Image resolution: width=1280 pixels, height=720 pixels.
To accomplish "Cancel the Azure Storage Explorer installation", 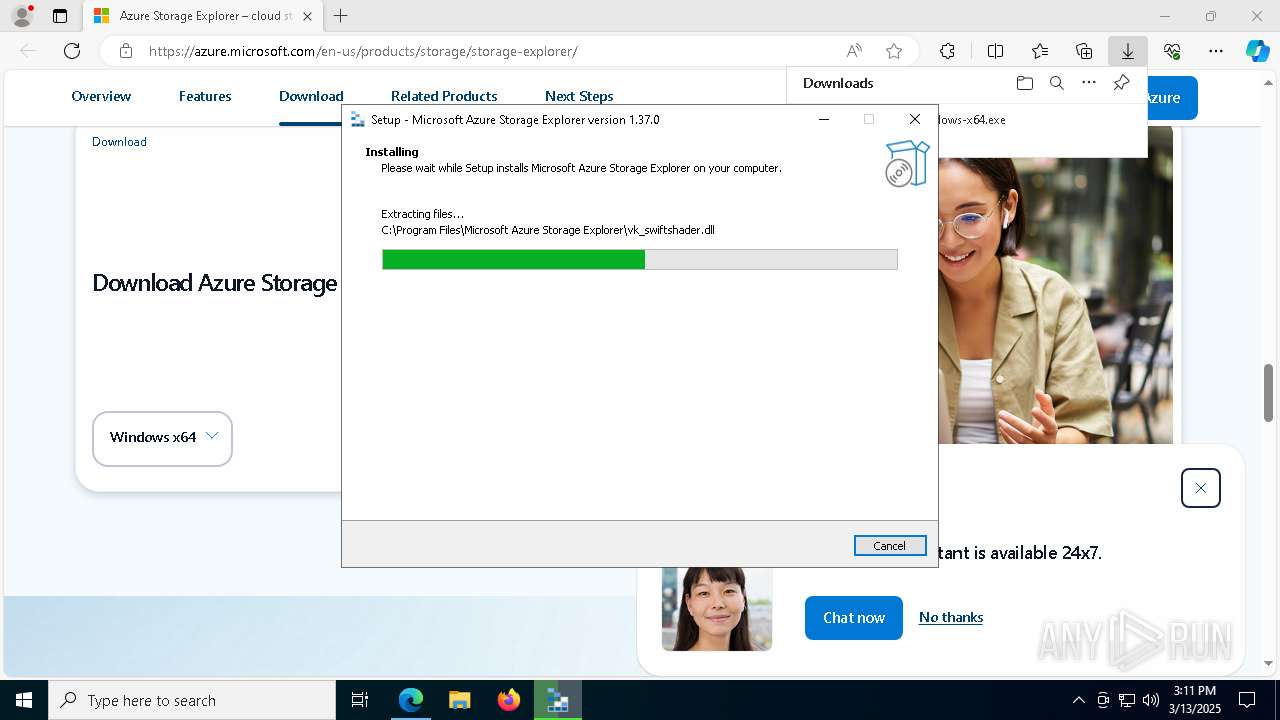I will 889,545.
